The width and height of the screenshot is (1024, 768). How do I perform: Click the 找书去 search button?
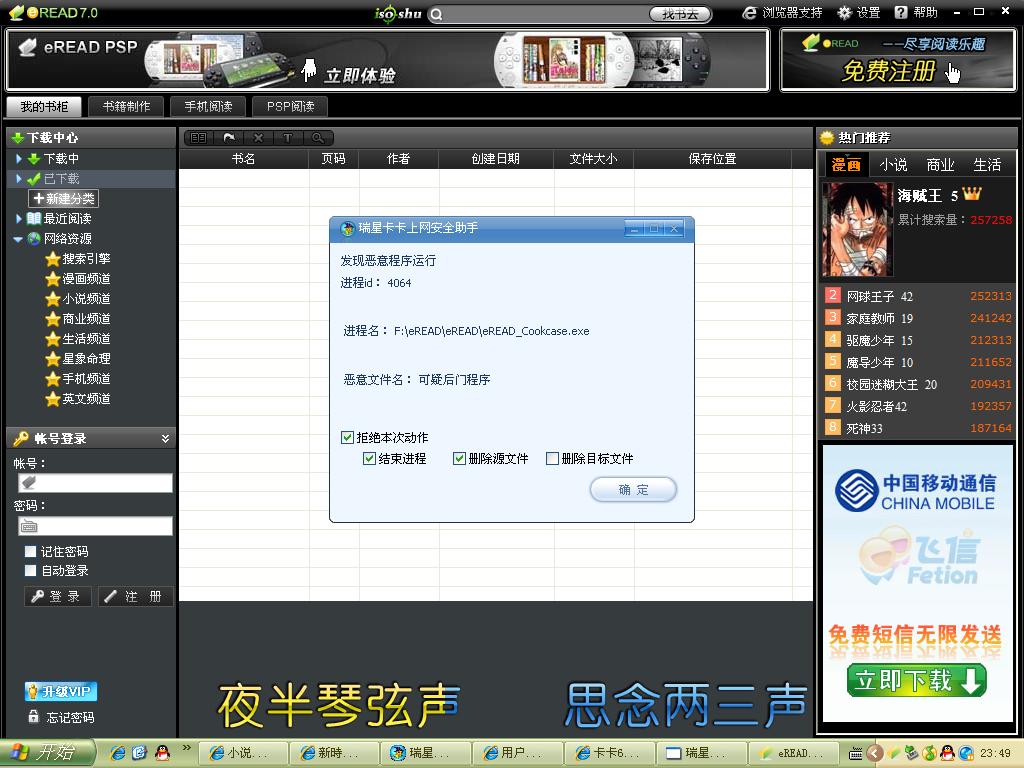[680, 14]
